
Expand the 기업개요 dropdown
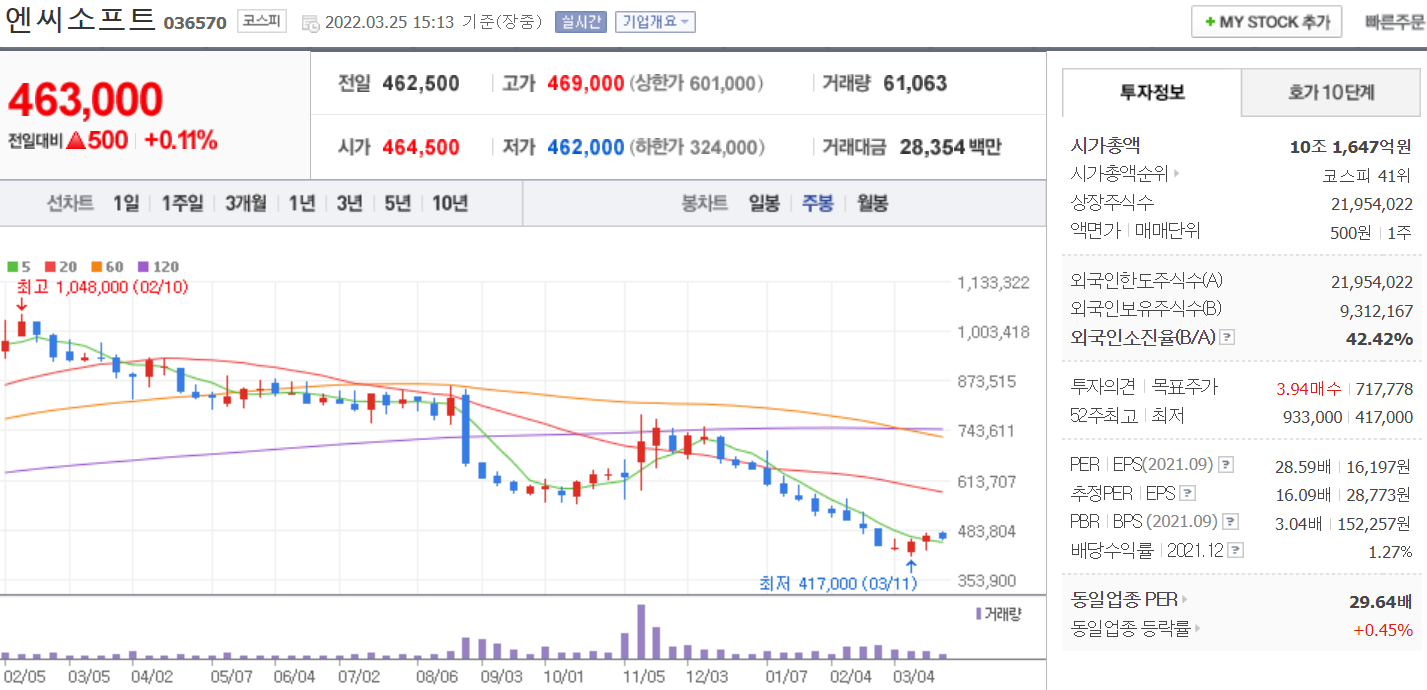pos(655,22)
